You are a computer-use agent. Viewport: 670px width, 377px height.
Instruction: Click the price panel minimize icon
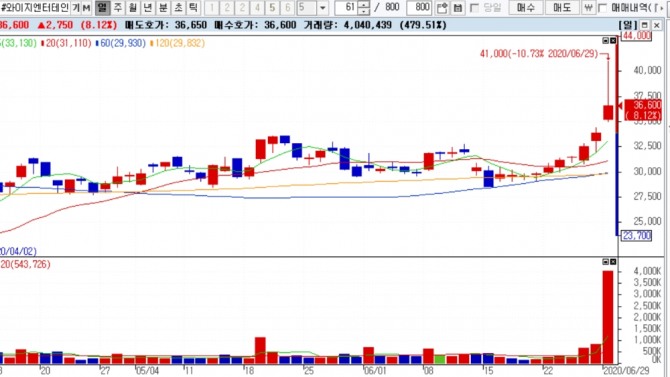(x=605, y=41)
